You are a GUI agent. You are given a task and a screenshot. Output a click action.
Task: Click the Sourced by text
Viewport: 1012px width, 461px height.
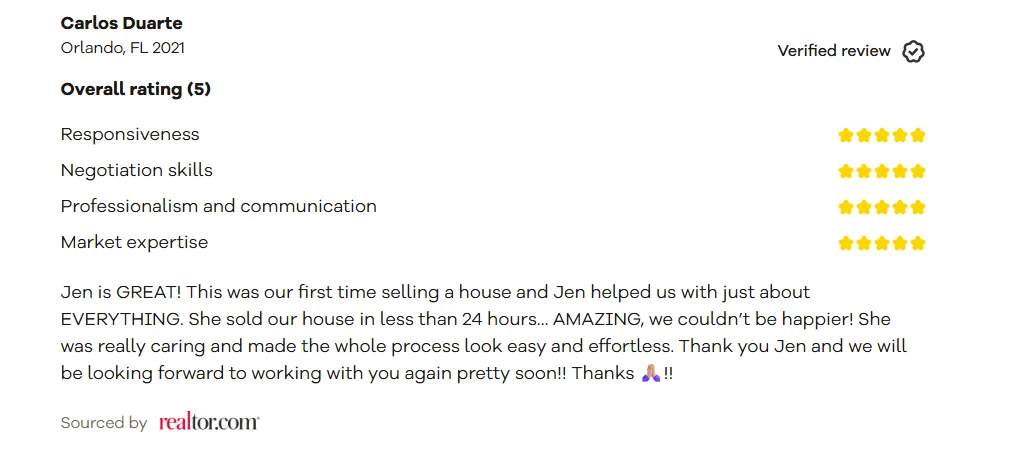pyautogui.click(x=104, y=424)
